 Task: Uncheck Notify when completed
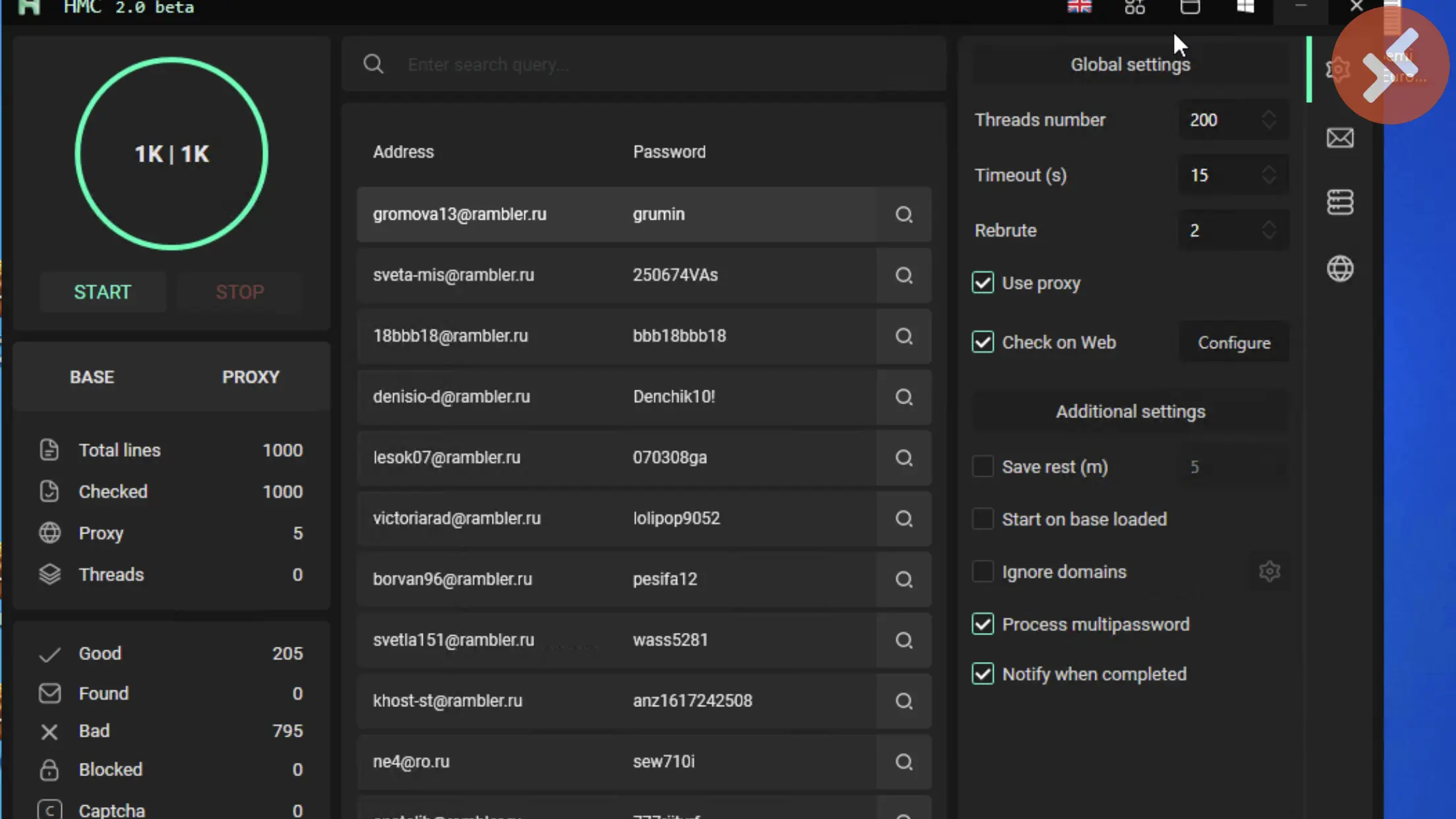pyautogui.click(x=983, y=673)
